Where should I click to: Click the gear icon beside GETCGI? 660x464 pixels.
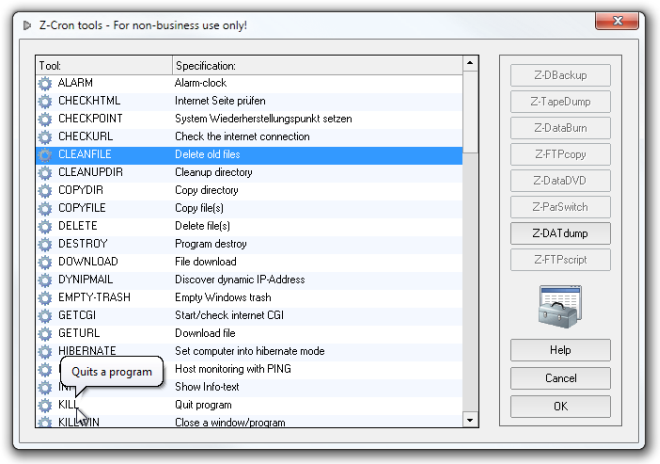click(x=45, y=316)
